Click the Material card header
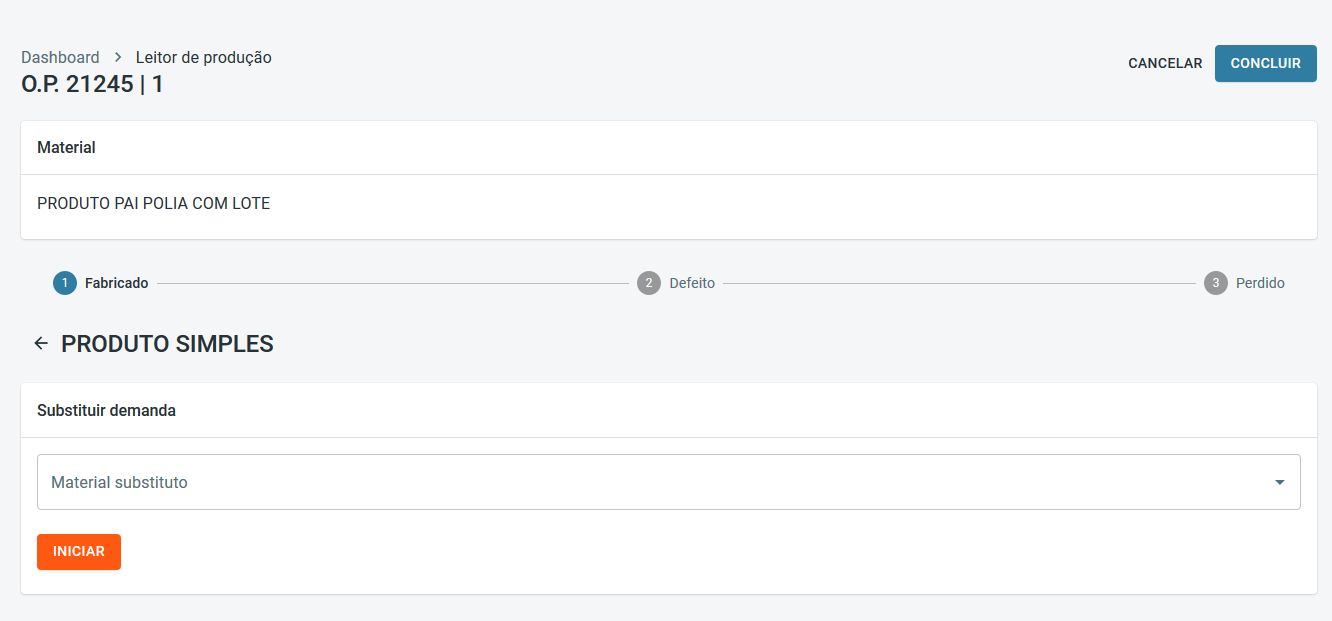This screenshot has width=1332, height=621. point(66,148)
